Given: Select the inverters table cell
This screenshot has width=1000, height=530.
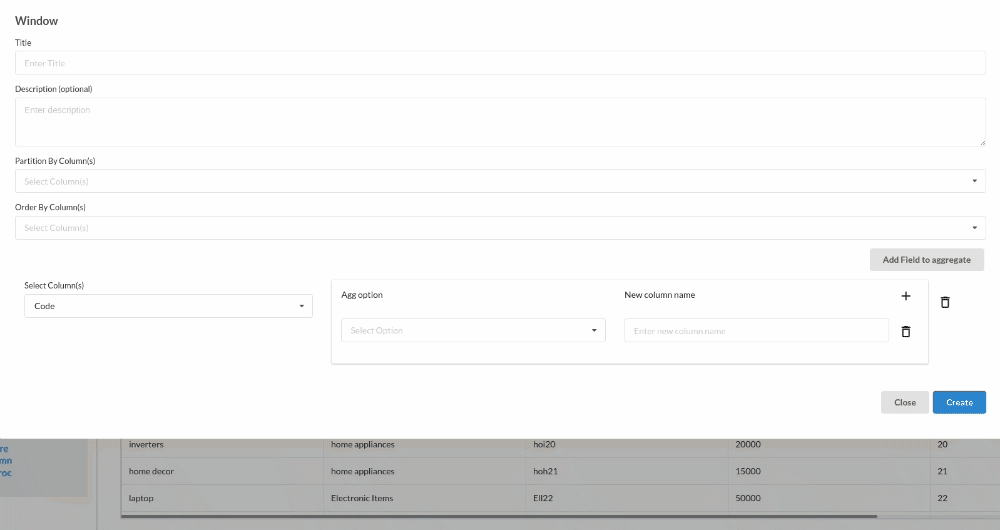Looking at the screenshot, I should click(222, 444).
